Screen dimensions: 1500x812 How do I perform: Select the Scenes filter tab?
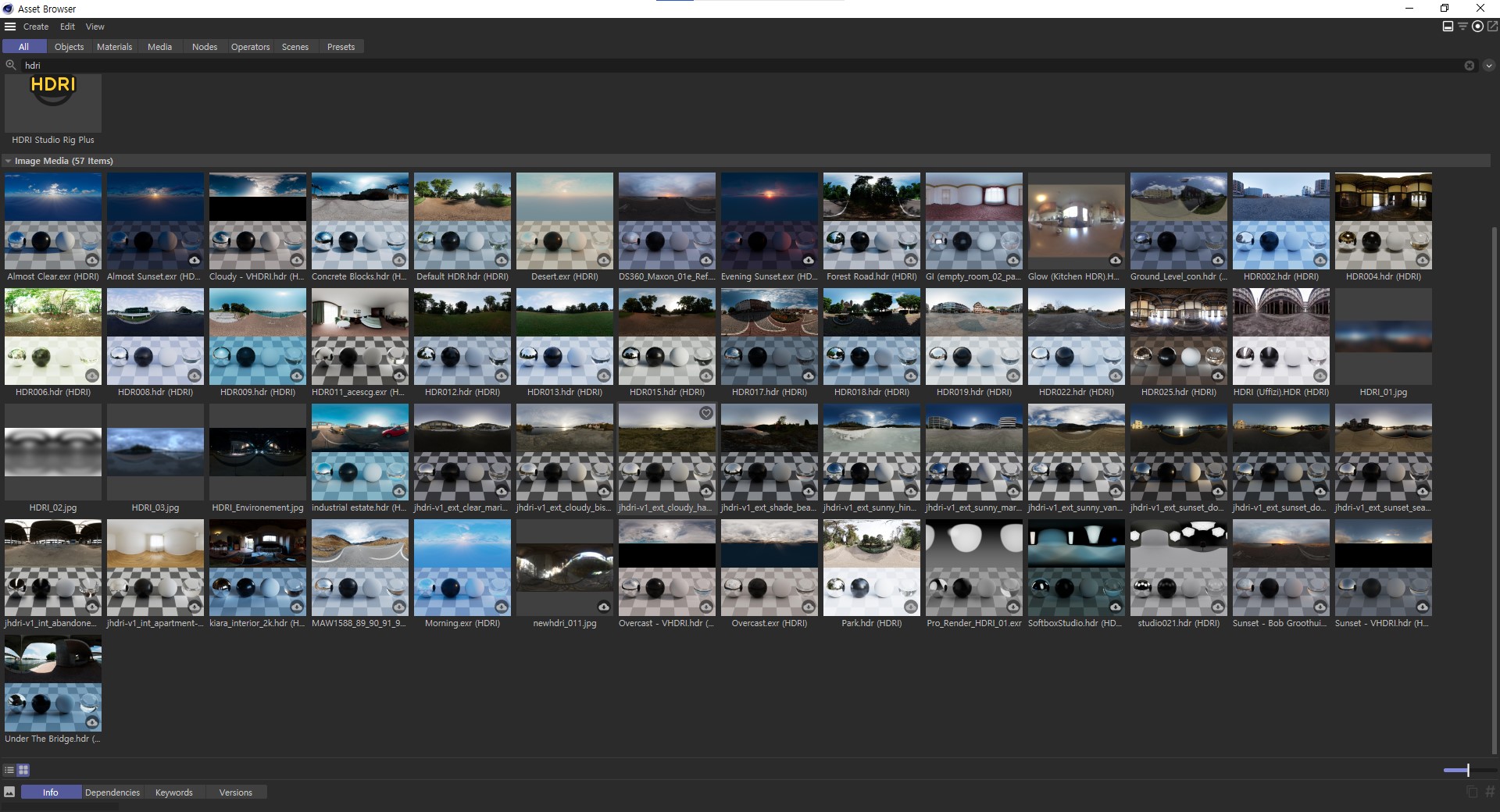coord(295,47)
